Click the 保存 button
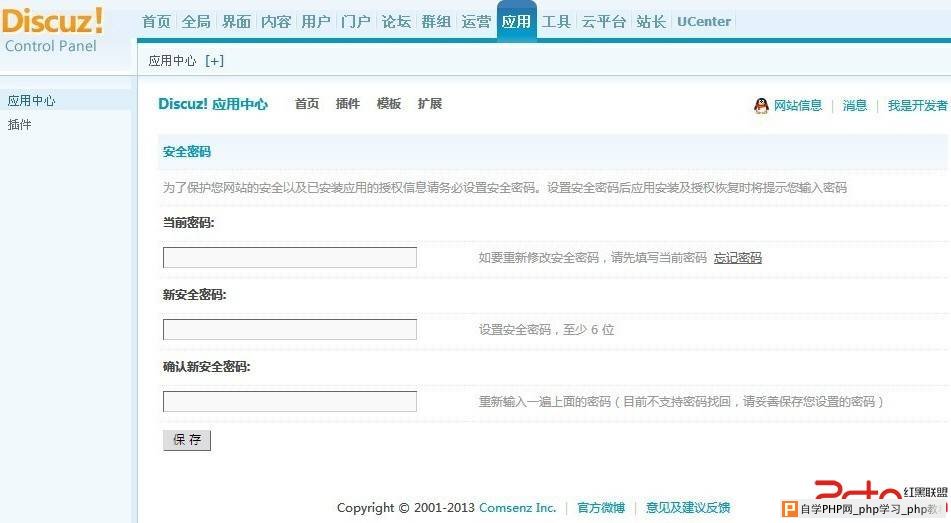Viewport: 951px width, 523px height. 187,440
